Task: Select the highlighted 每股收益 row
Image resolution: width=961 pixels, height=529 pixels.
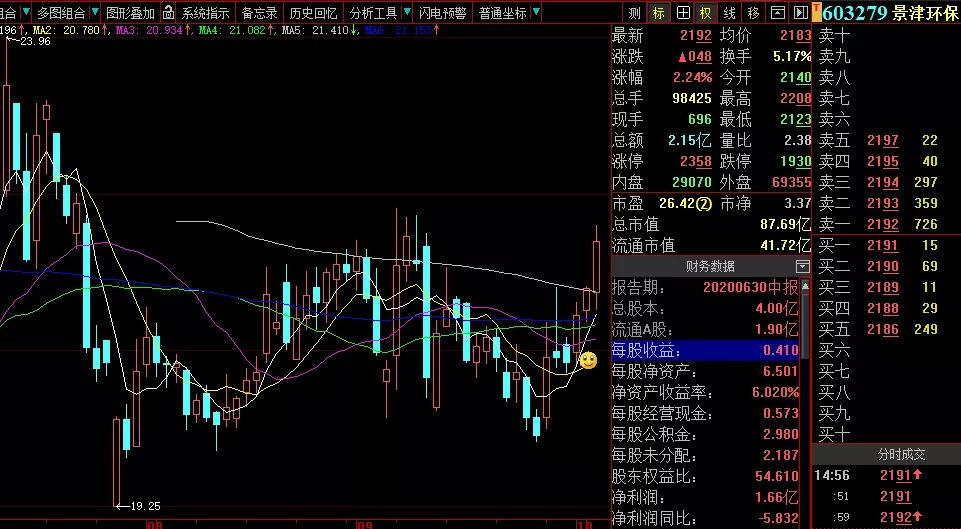Action: (x=705, y=350)
